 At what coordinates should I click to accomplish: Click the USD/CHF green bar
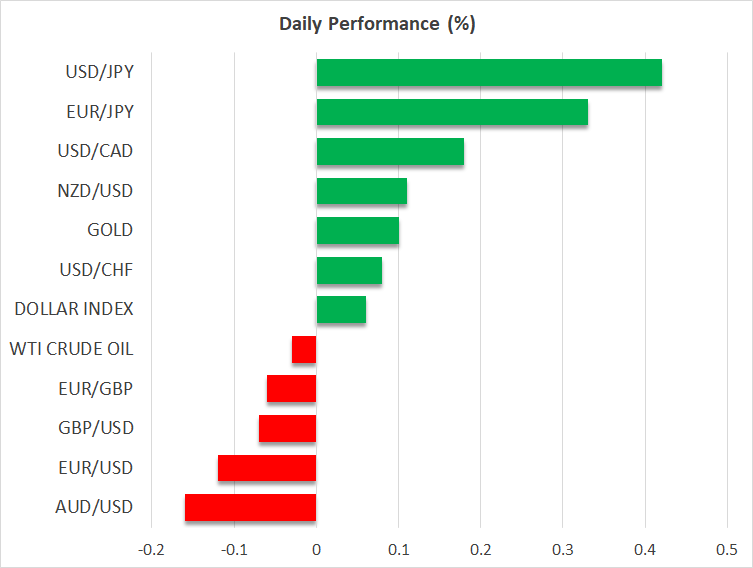(349, 270)
